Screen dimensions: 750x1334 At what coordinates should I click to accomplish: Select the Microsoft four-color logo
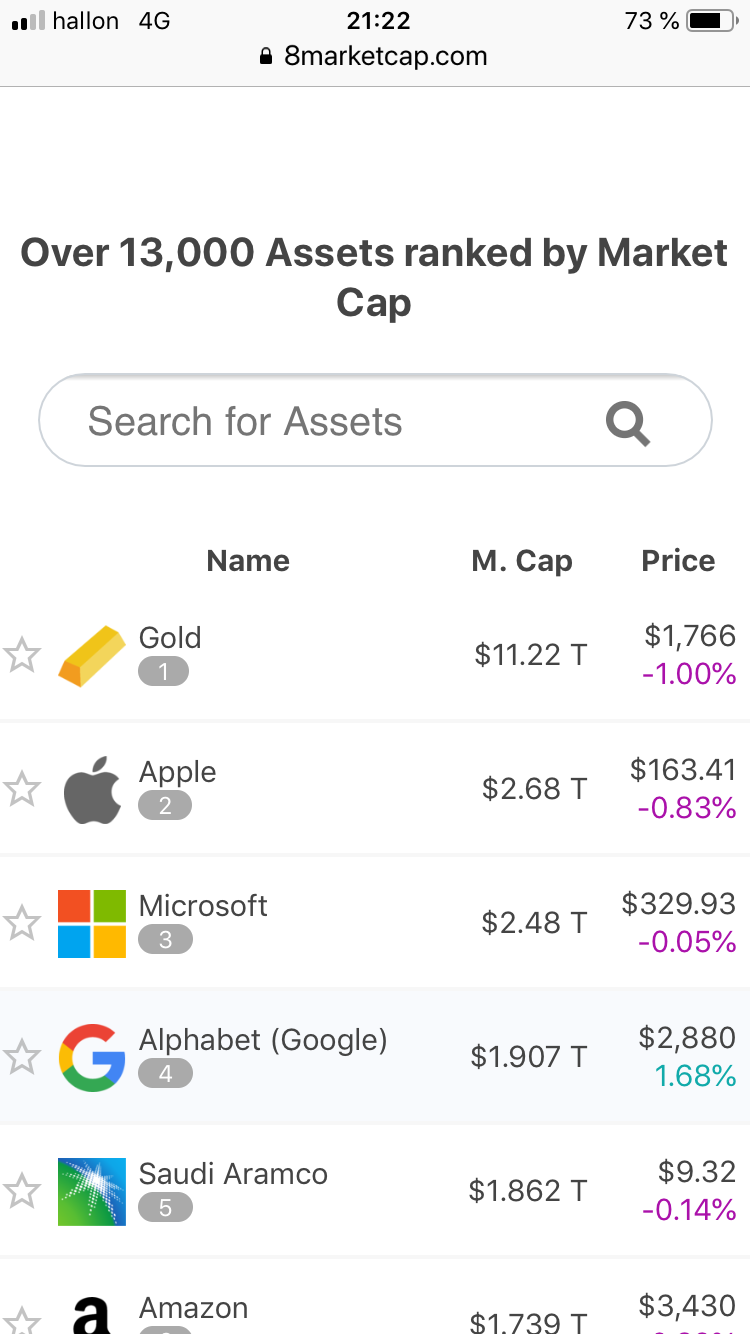[92, 924]
